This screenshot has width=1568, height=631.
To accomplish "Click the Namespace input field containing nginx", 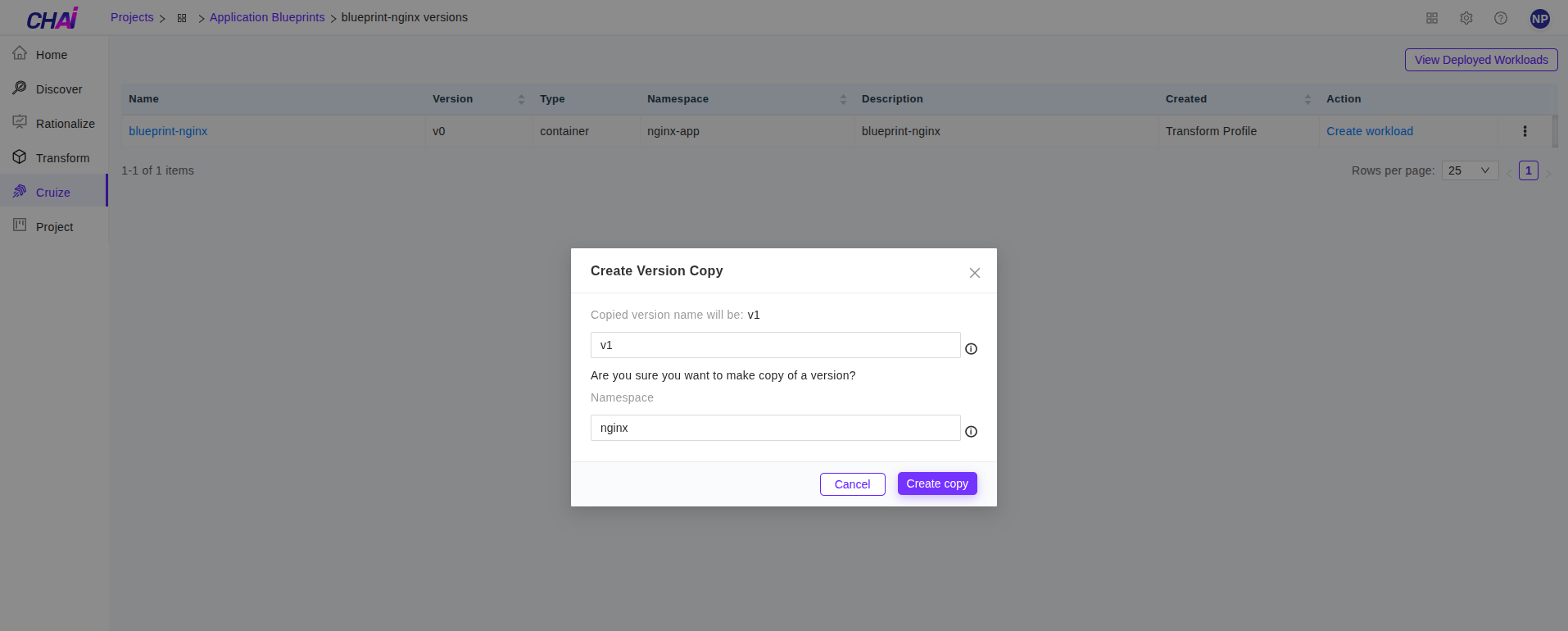I will click(774, 428).
